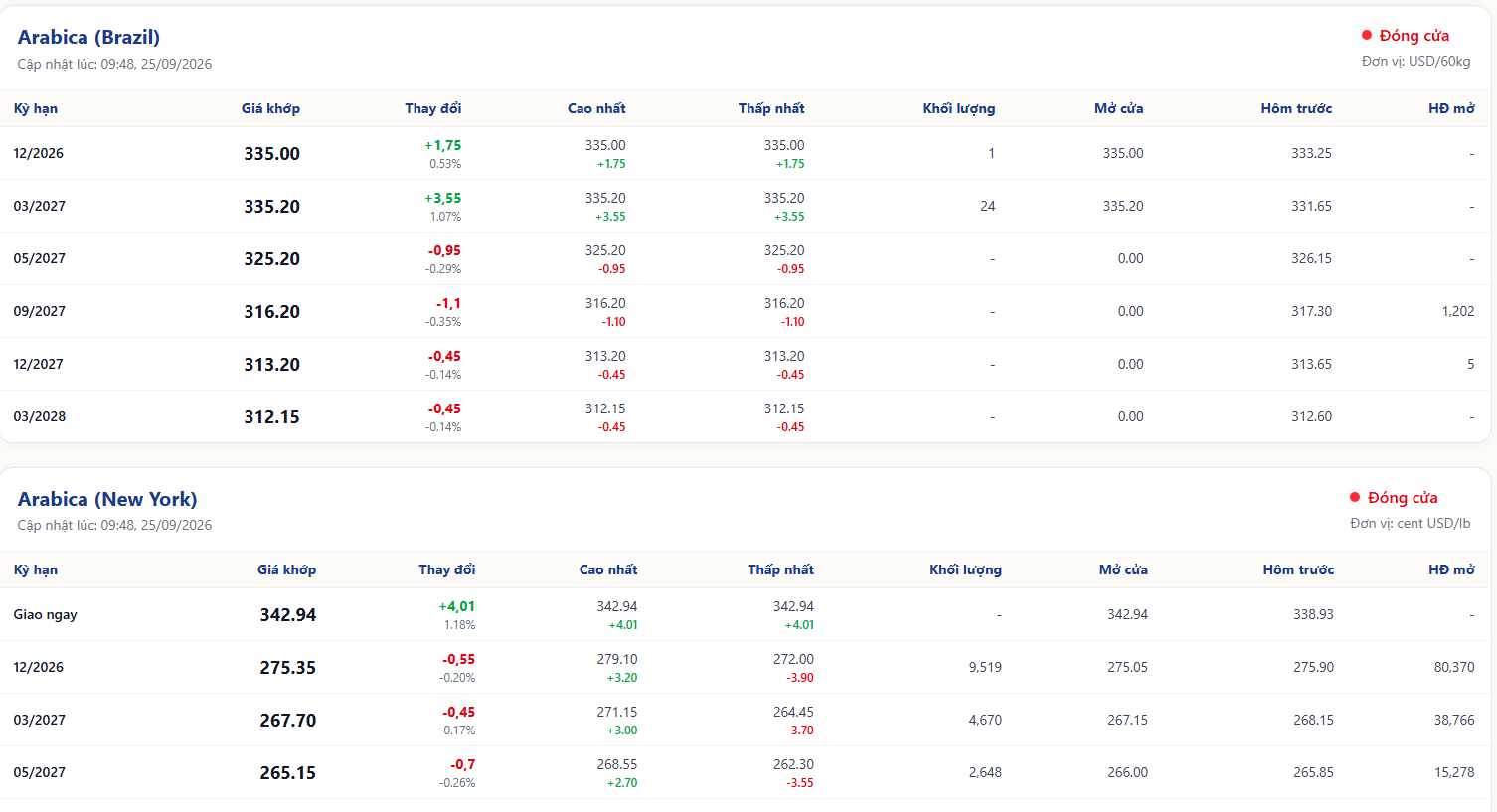Image resolution: width=1497 pixels, height=812 pixels.
Task: Click the 'Giá khớp' header in the Brazil table
Action: coord(270,108)
